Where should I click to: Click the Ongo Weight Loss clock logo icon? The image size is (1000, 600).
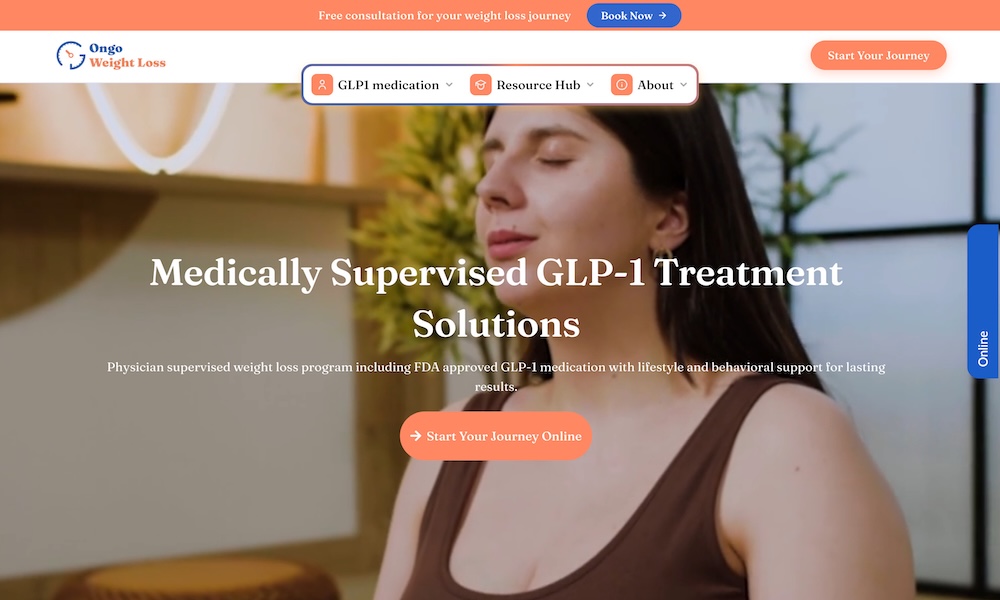(71, 55)
